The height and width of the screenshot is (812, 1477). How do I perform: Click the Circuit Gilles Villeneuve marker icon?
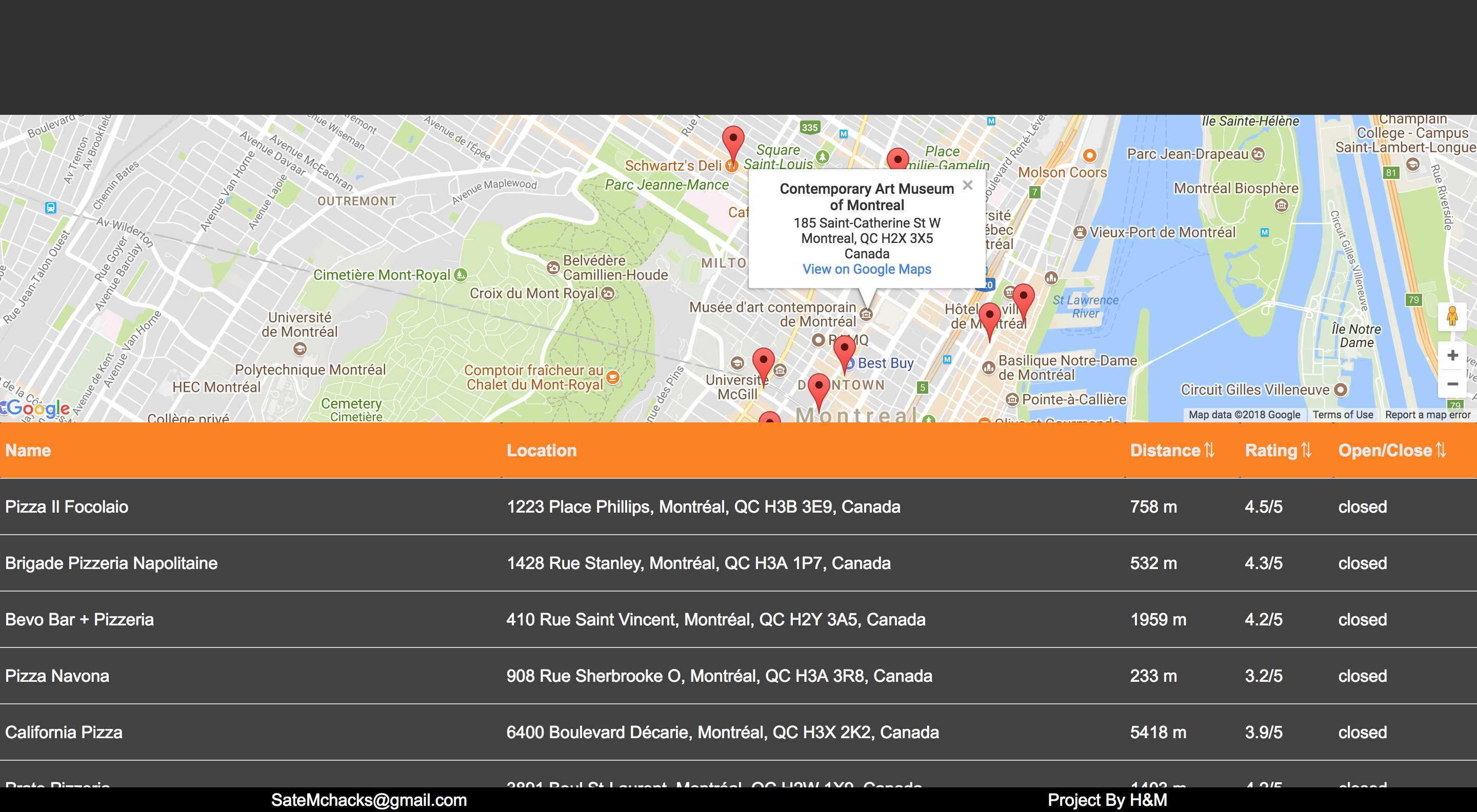(x=1341, y=390)
